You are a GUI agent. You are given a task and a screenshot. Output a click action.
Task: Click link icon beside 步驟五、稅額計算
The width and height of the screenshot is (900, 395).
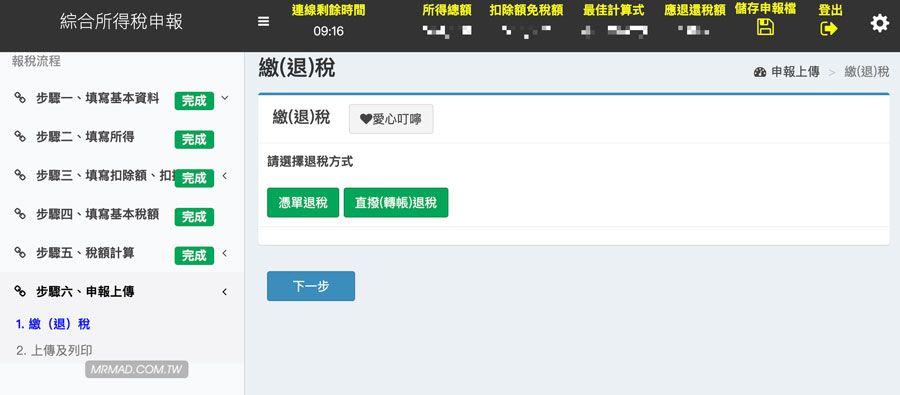pos(20,253)
